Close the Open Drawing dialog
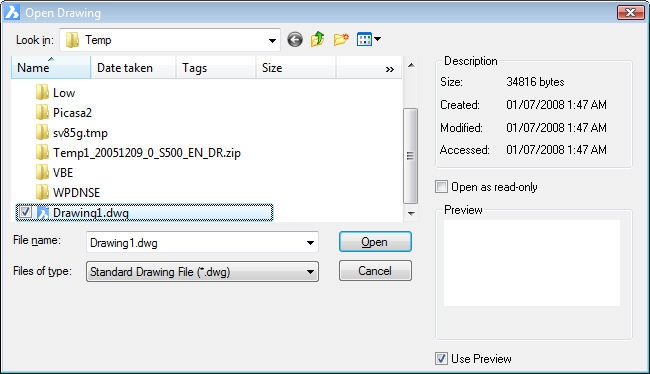650x374 pixels. (631, 12)
